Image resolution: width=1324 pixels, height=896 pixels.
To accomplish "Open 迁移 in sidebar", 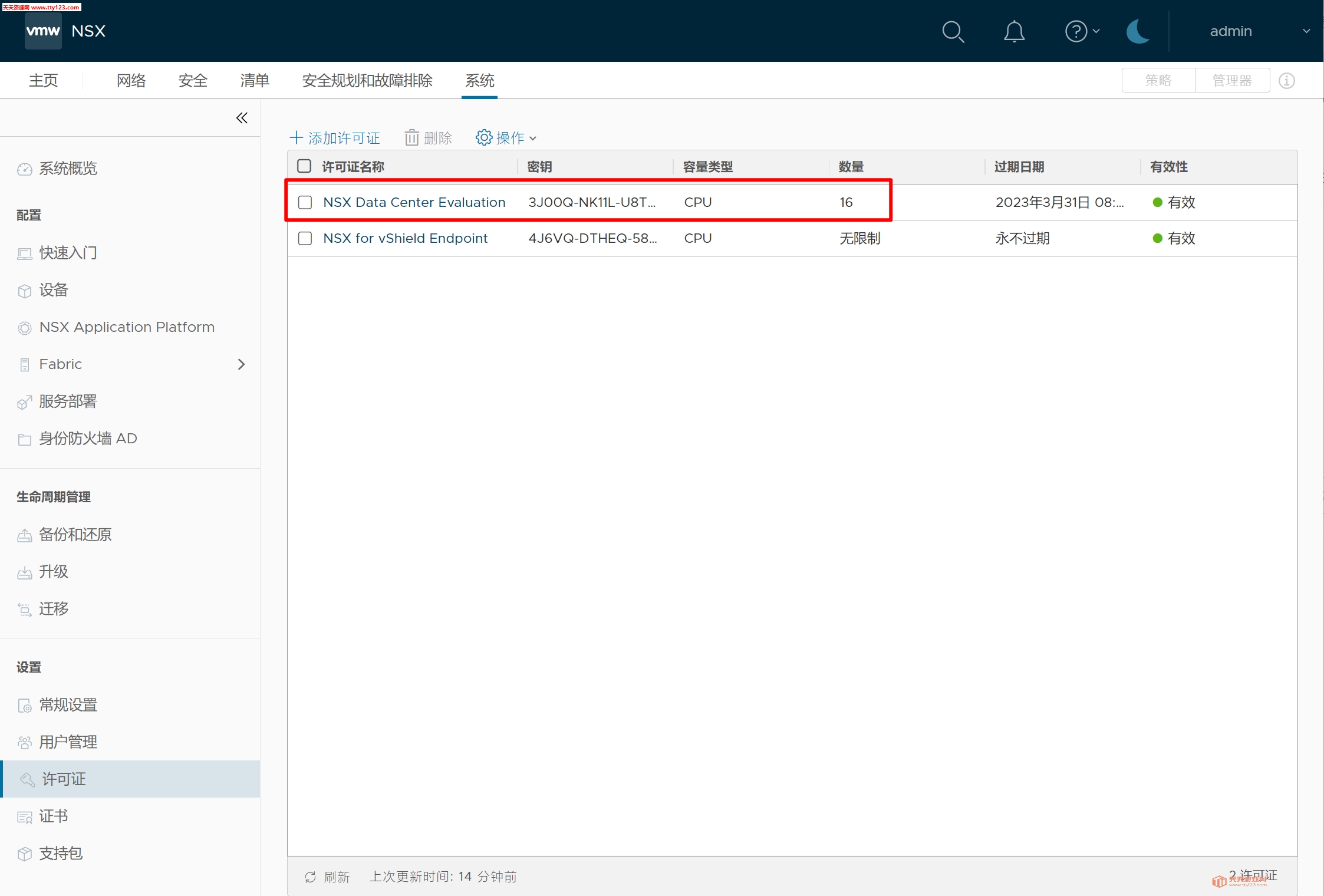I will (x=54, y=609).
